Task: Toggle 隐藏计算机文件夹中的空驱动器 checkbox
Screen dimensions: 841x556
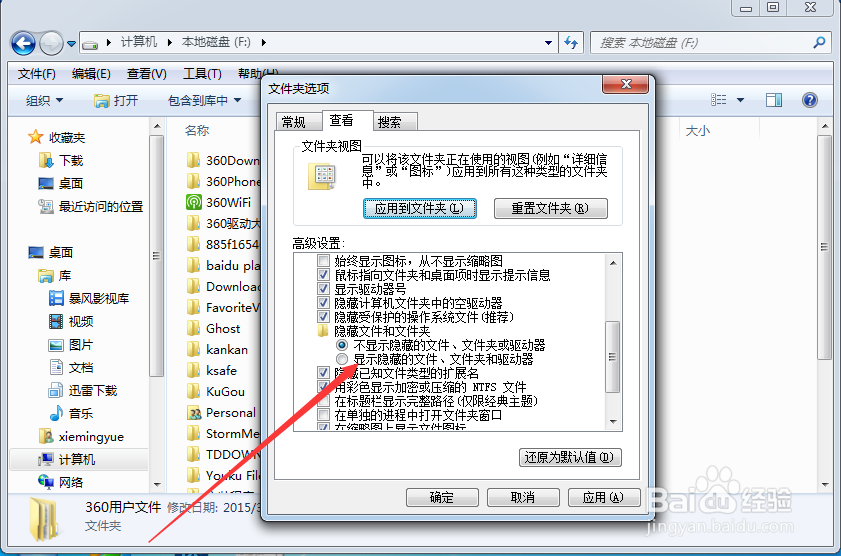Action: tap(323, 303)
